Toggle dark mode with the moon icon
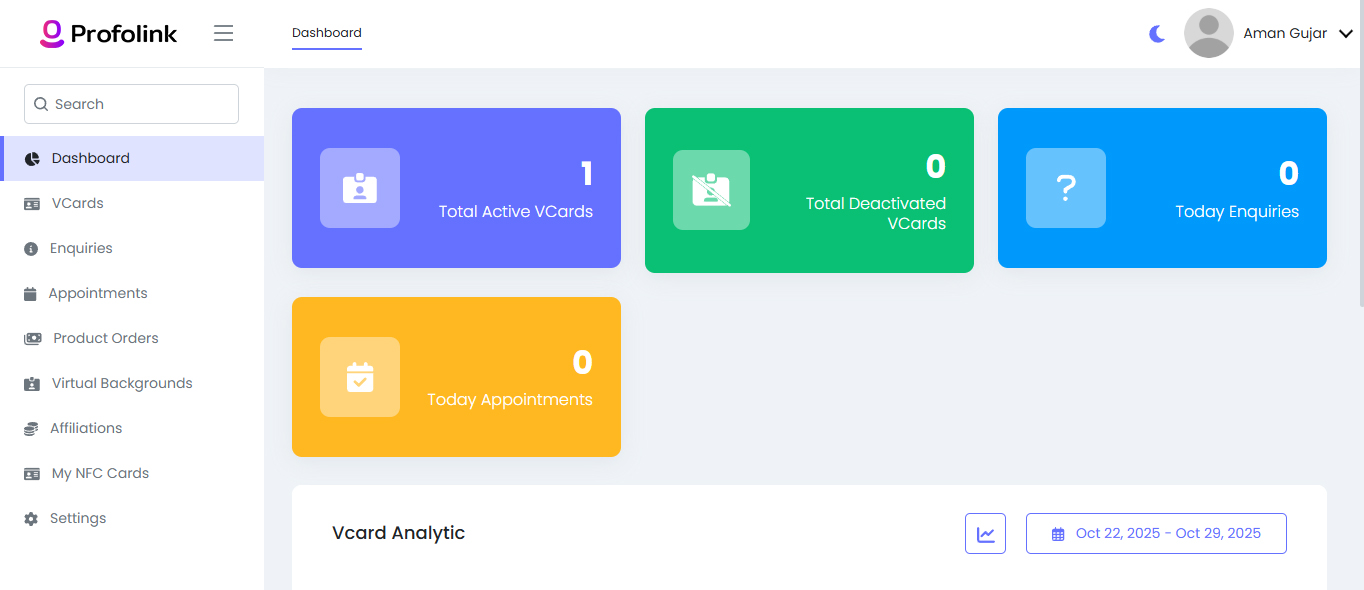Screen dimensions: 1364x590 (1156, 33)
